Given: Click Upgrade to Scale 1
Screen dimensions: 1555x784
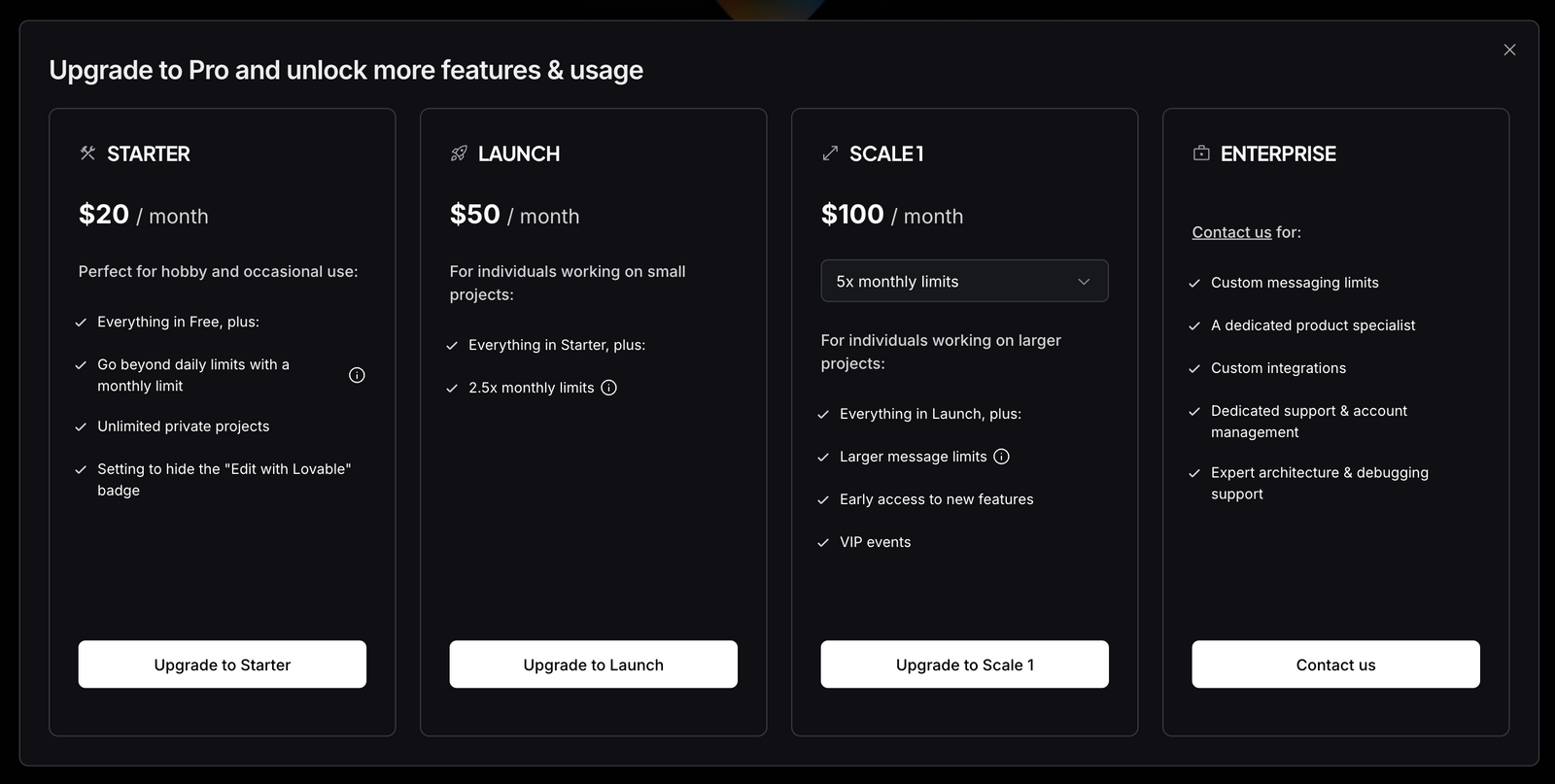Looking at the screenshot, I should coord(964,664).
